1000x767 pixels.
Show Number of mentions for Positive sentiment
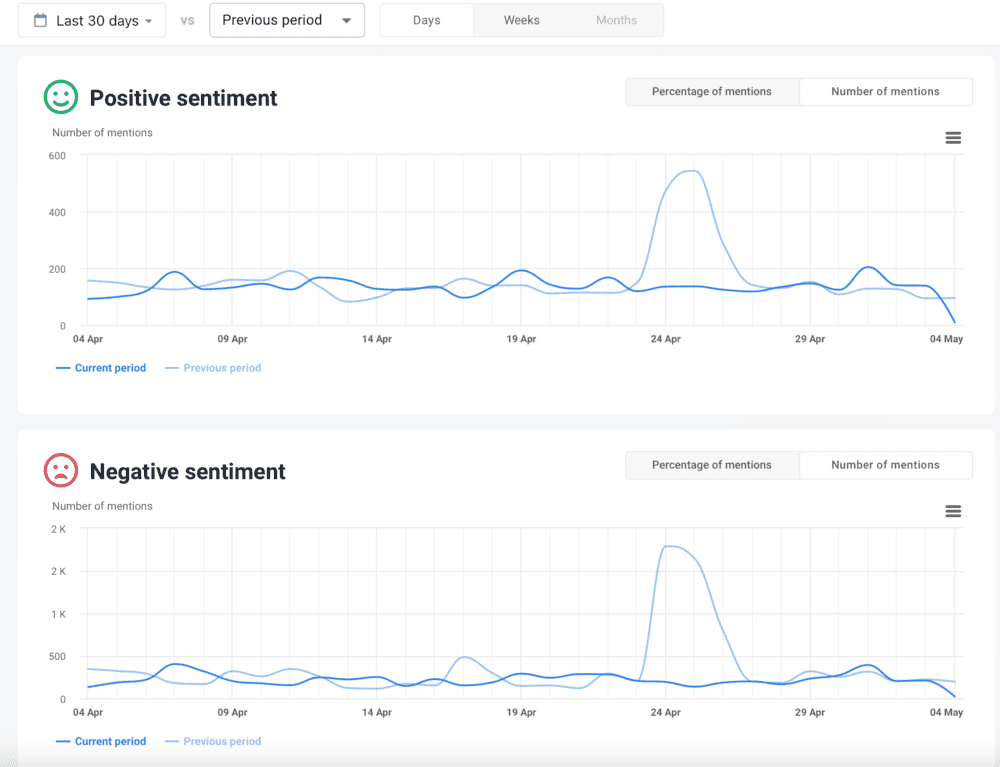(x=885, y=92)
